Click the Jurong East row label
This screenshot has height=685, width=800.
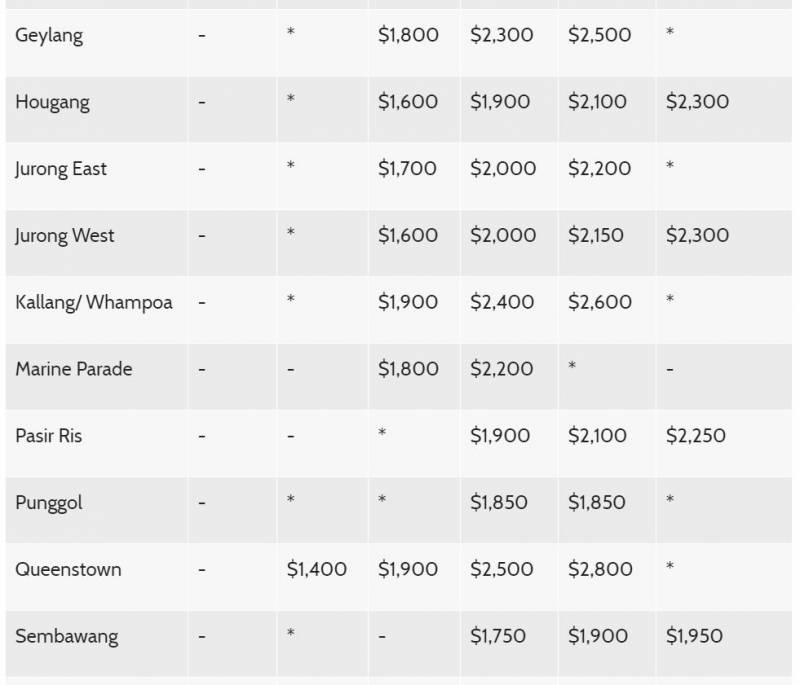click(x=61, y=169)
